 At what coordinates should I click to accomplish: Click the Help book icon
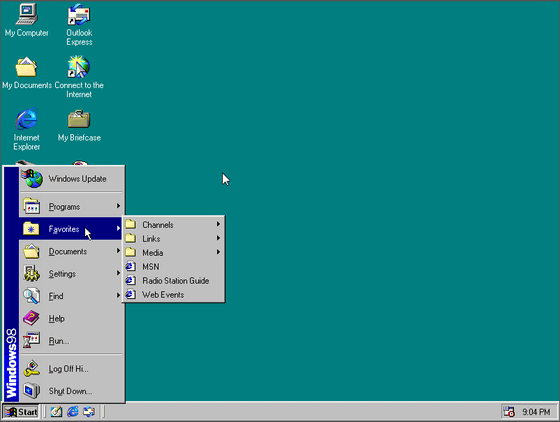[31, 318]
